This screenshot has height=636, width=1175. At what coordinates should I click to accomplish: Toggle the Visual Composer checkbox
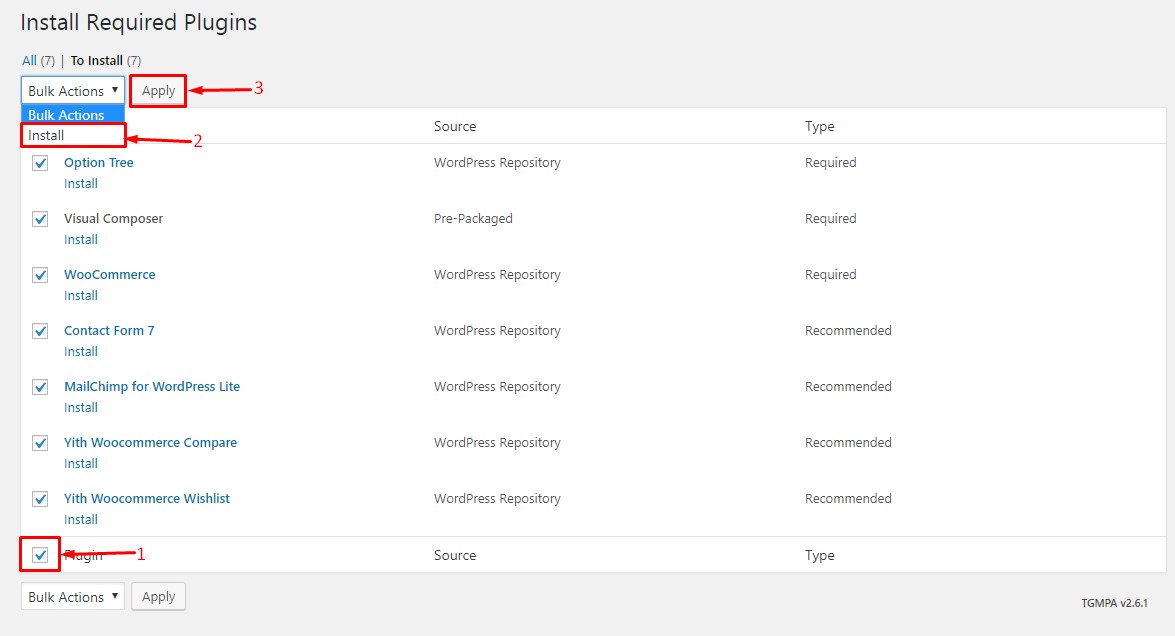tap(40, 219)
